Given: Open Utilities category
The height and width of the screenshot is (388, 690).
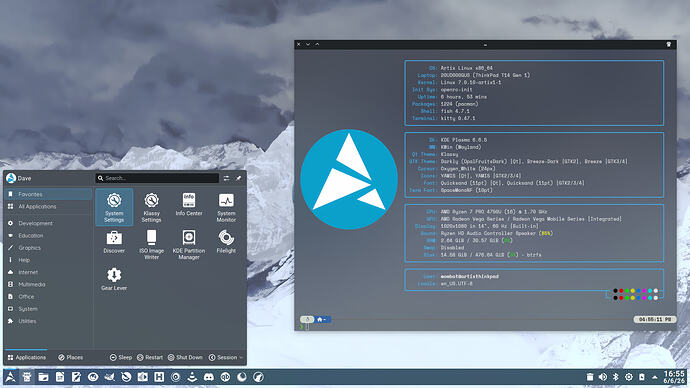Looking at the screenshot, I should coord(48,321).
